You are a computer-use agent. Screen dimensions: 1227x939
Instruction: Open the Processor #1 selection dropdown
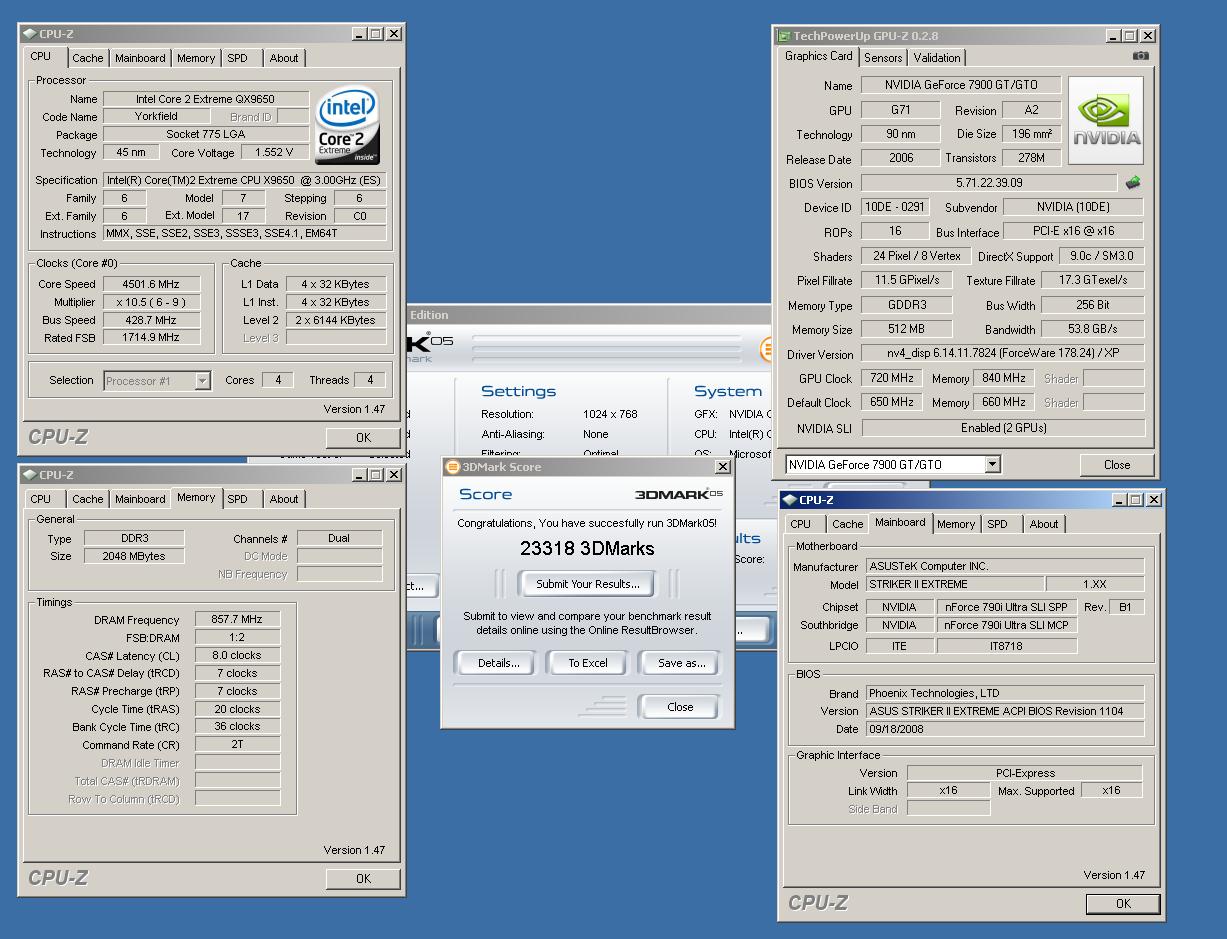[203, 380]
